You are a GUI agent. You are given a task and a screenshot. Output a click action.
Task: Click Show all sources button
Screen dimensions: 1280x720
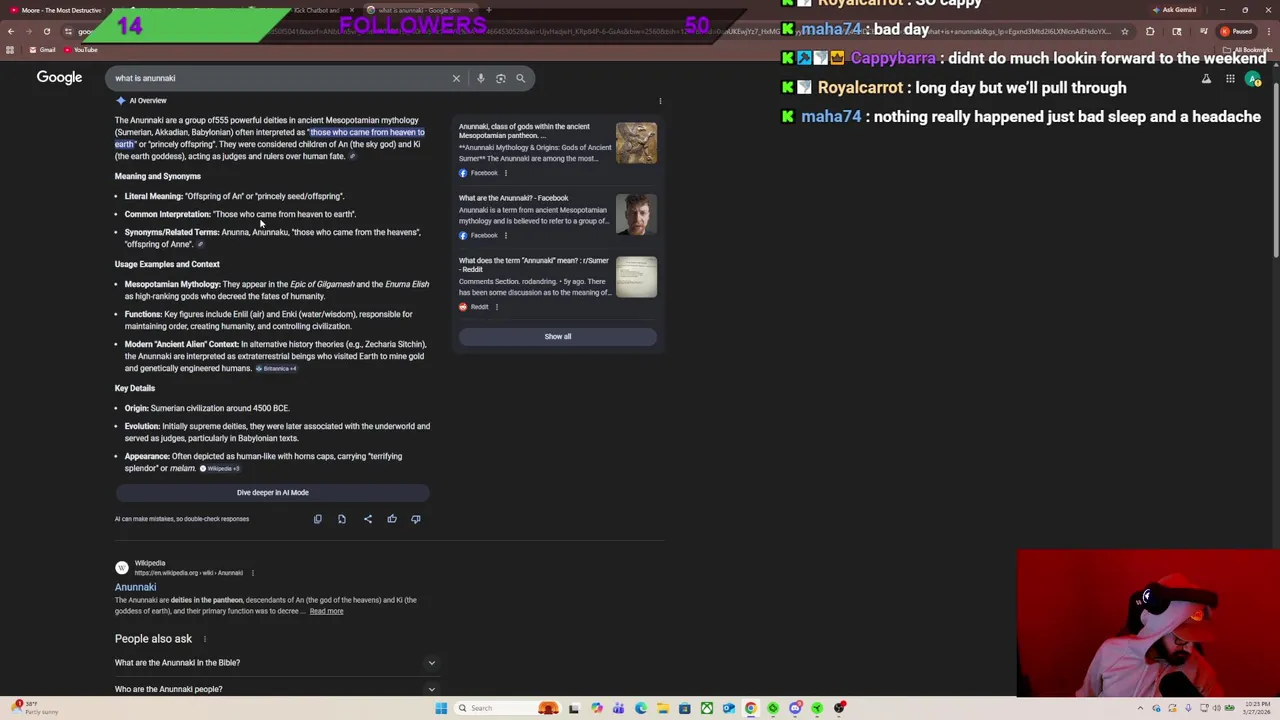tap(557, 336)
